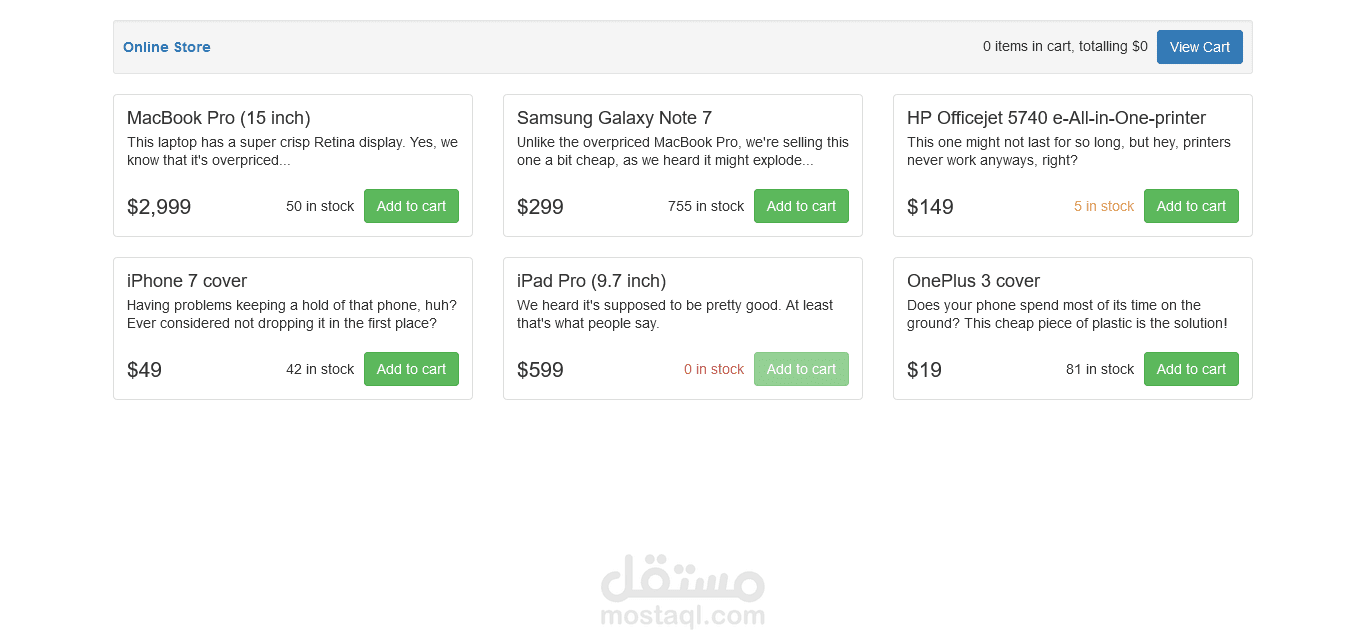This screenshot has width=1366, height=643.
Task: Click the red 0 in stock label
Action: [x=714, y=369]
